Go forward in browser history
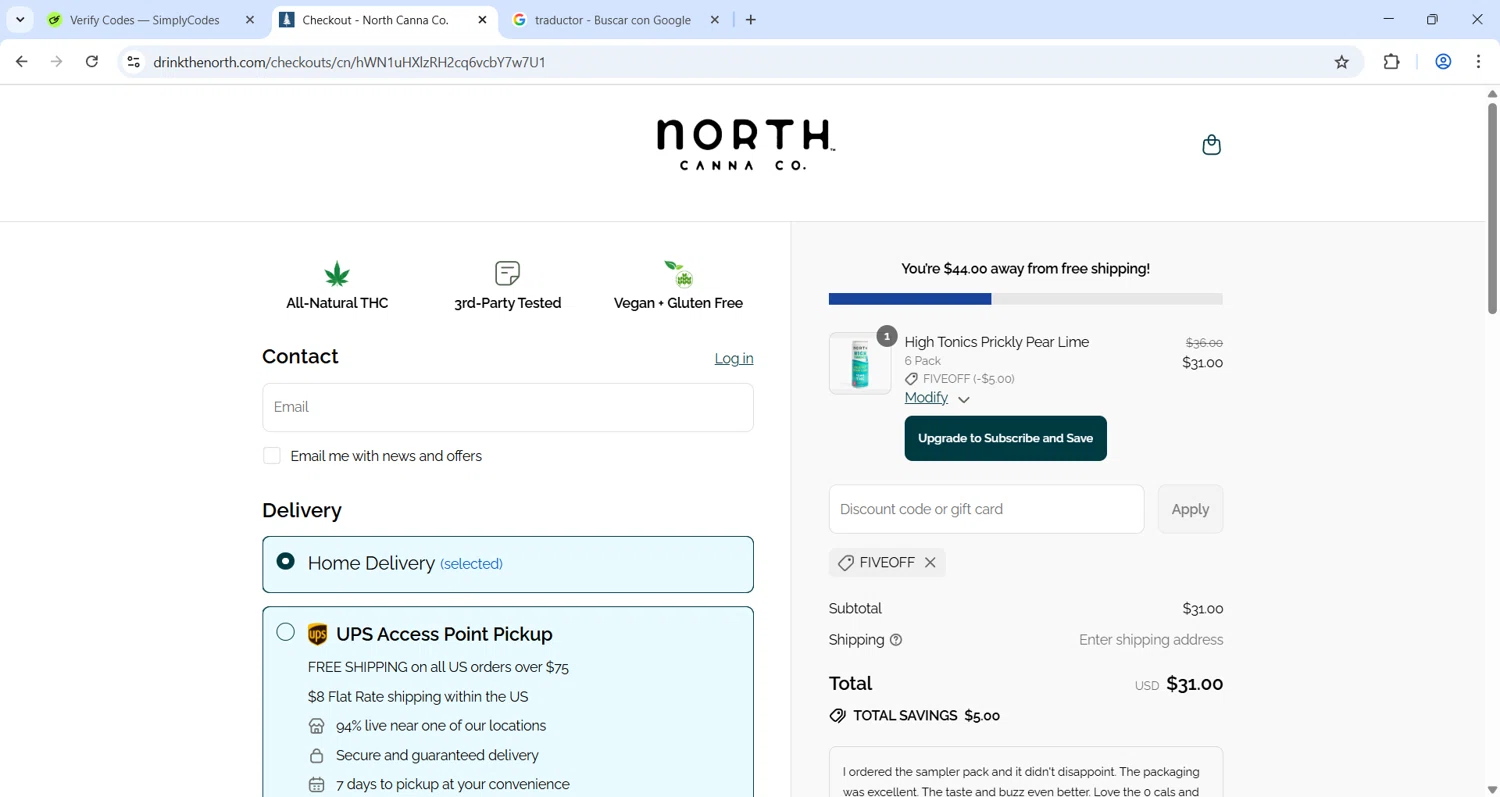The image size is (1500, 797). pyautogui.click(x=57, y=62)
